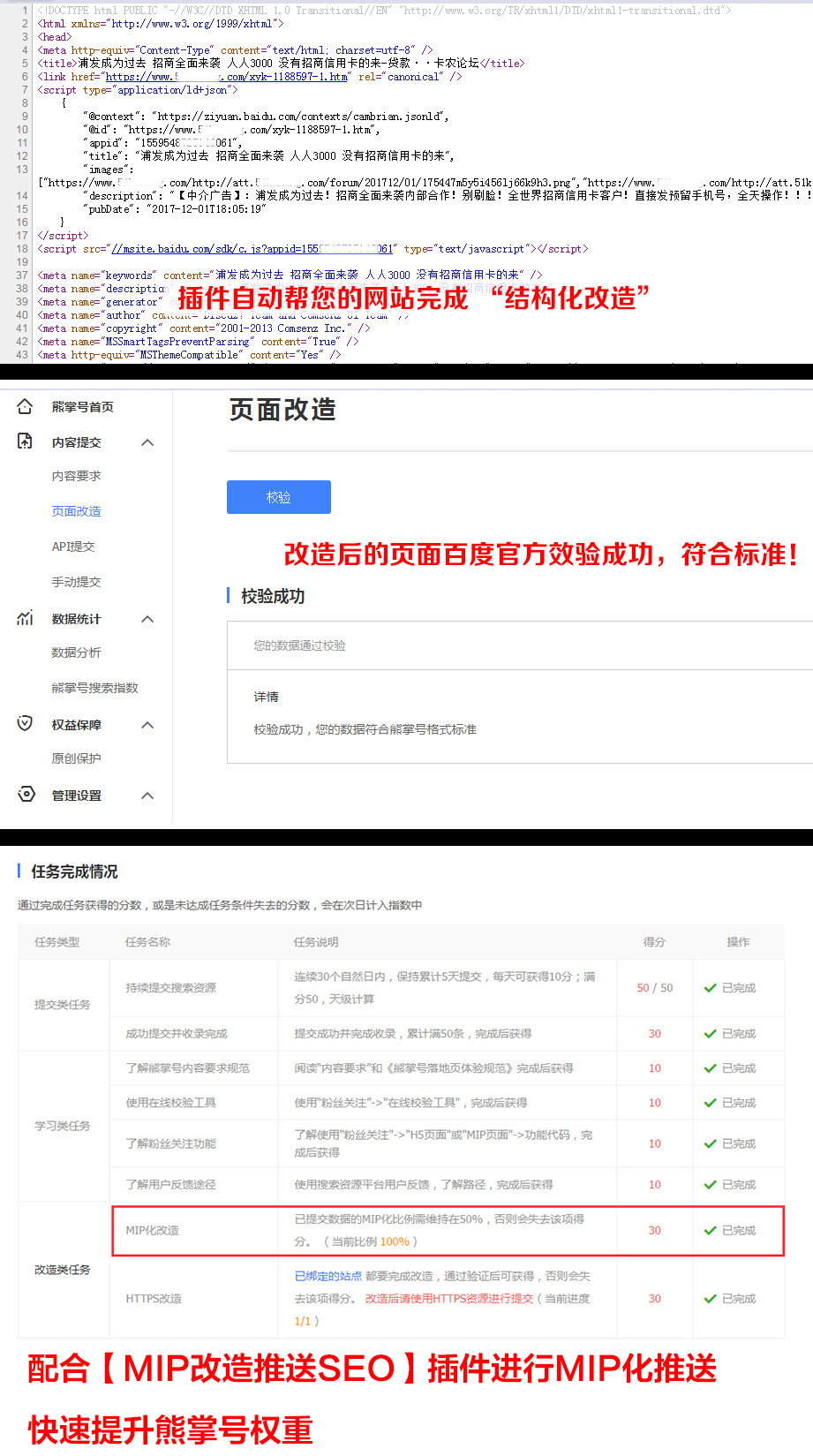Click the checkmark icon in the 持续提交搜索资源 row
813x1456 pixels.
pos(710,988)
